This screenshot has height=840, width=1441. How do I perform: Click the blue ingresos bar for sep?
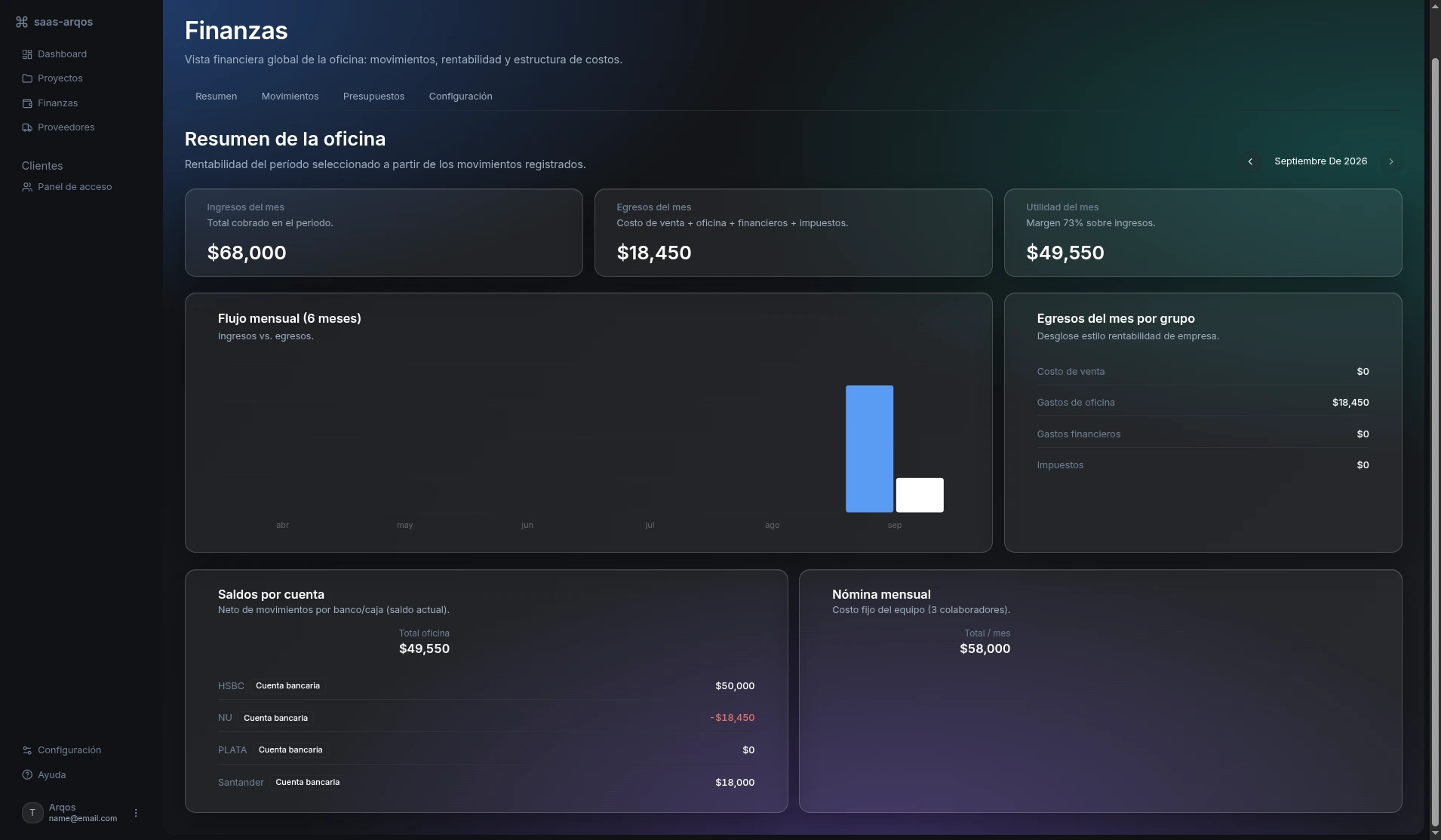click(x=869, y=449)
